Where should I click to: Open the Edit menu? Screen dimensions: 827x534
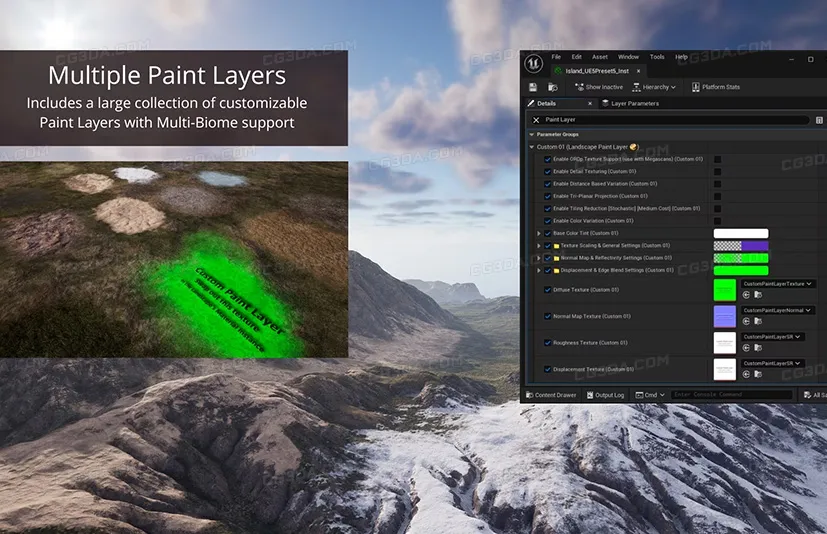576,57
